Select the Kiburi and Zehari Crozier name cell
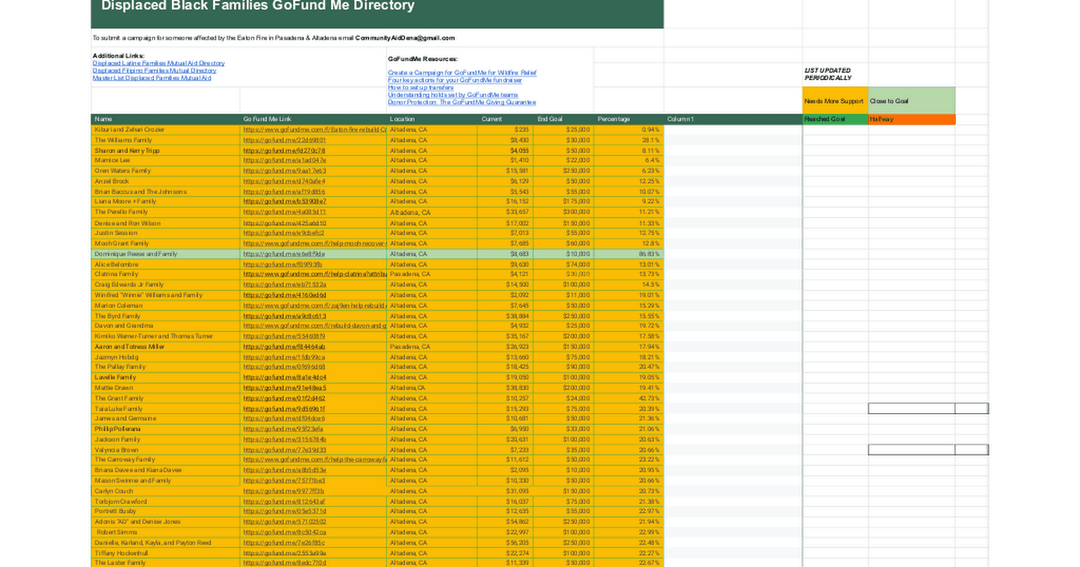This screenshot has width=1080, height=567. [x=165, y=130]
